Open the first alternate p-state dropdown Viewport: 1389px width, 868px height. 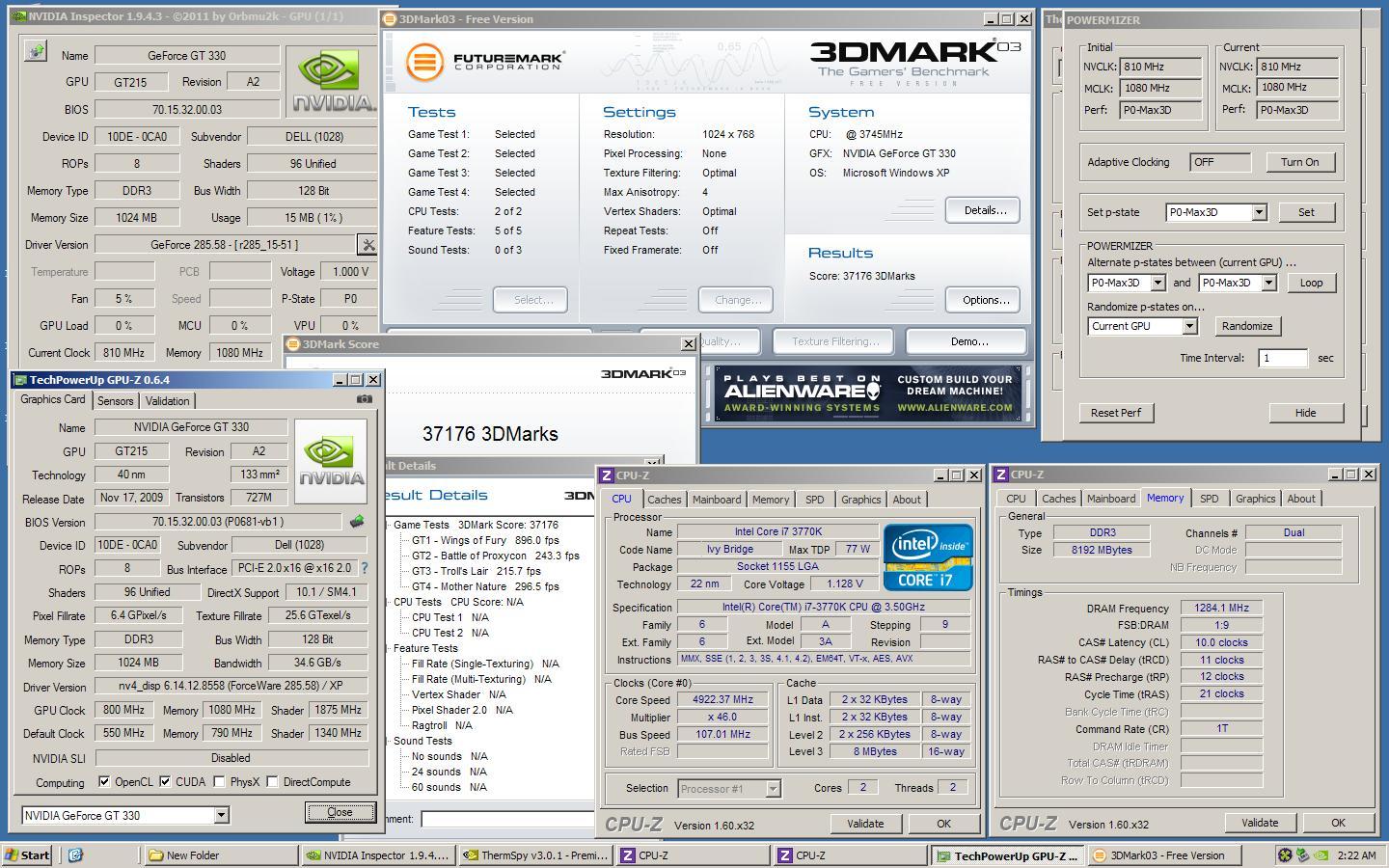[1157, 283]
